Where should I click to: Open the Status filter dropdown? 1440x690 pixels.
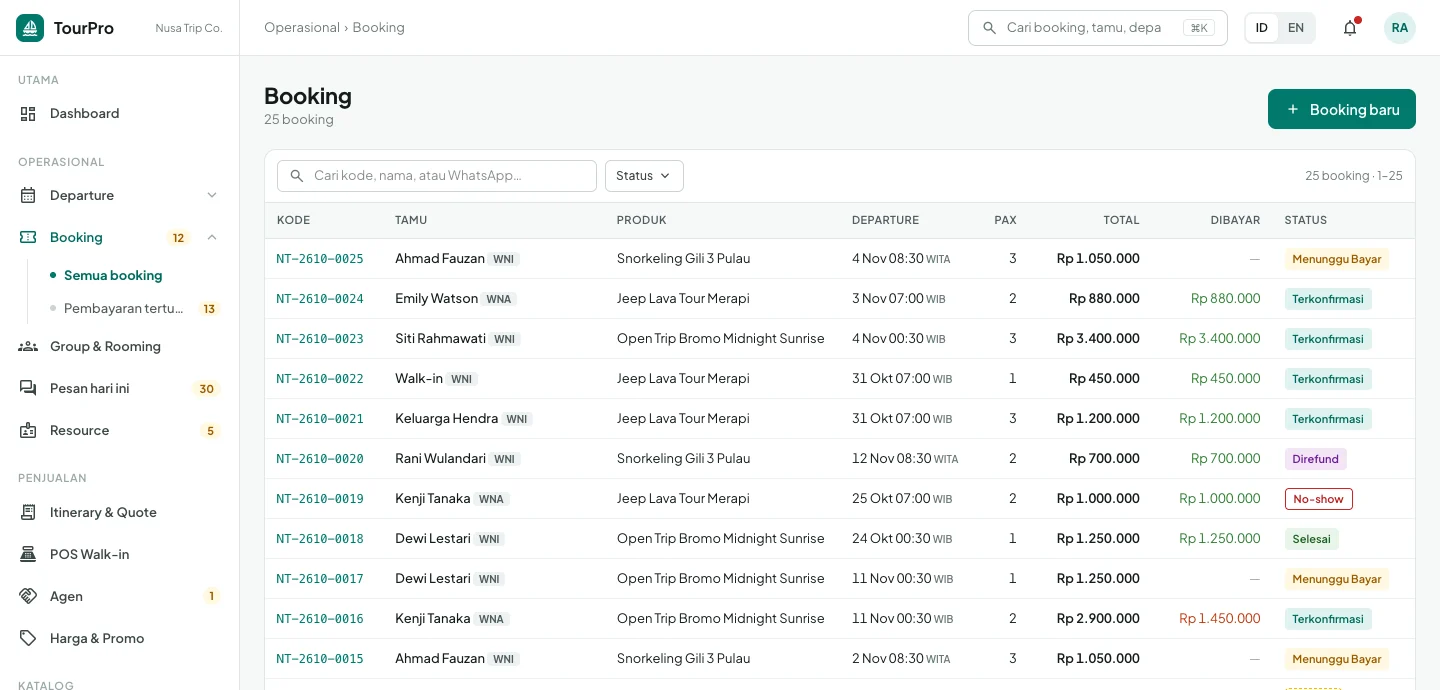pyautogui.click(x=644, y=176)
